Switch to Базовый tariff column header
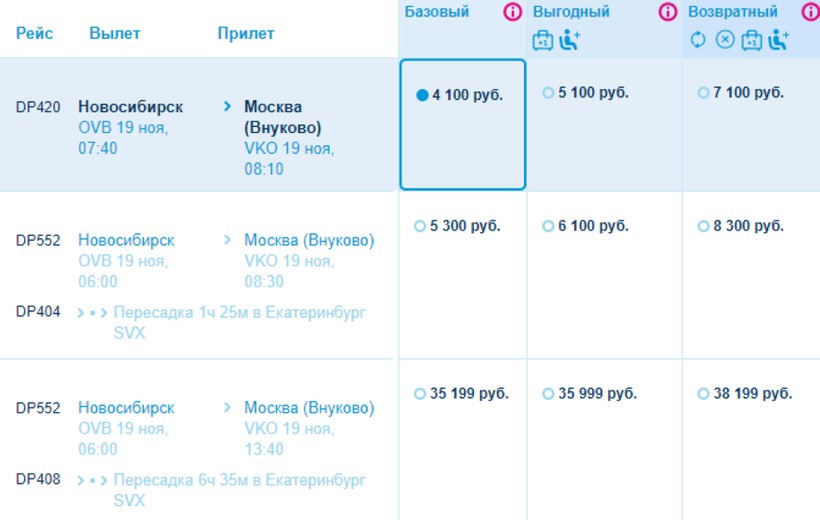The height and width of the screenshot is (520, 820). (x=437, y=12)
